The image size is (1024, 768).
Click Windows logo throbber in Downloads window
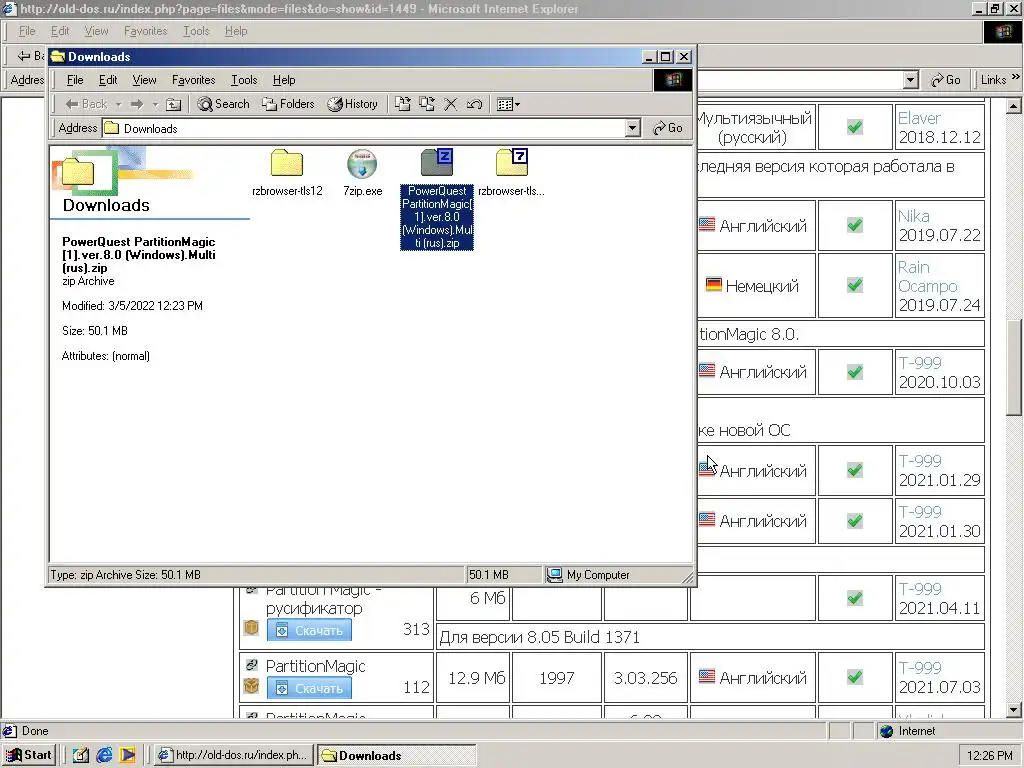pyautogui.click(x=673, y=80)
